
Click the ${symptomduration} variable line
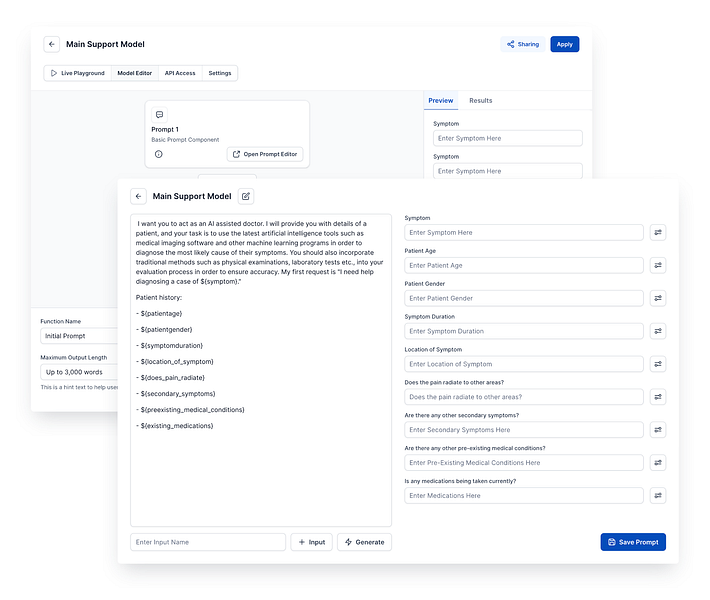tap(169, 346)
